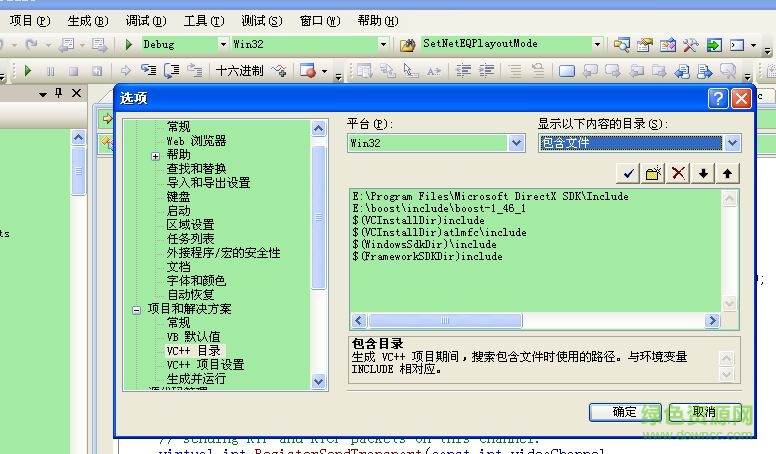776x454 pixels.
Task: Expand the 帮助 tree node
Action: coord(156,156)
